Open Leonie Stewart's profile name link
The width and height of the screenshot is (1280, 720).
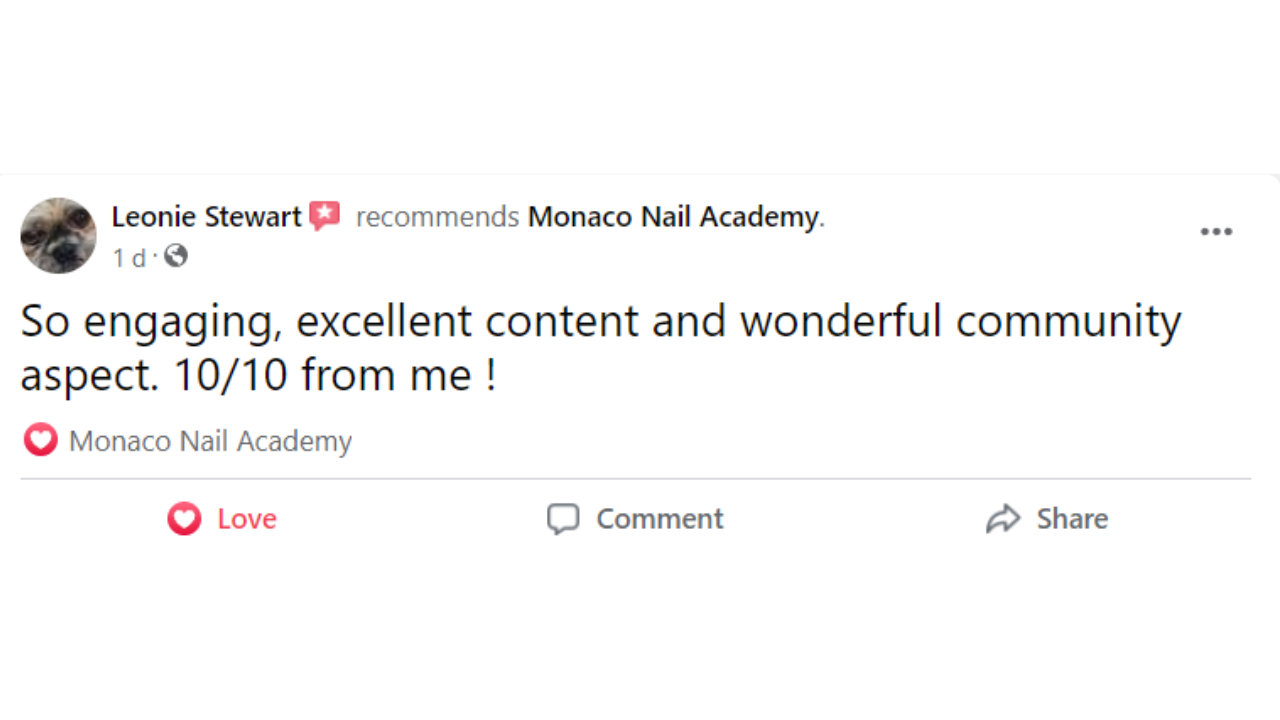tap(206, 217)
